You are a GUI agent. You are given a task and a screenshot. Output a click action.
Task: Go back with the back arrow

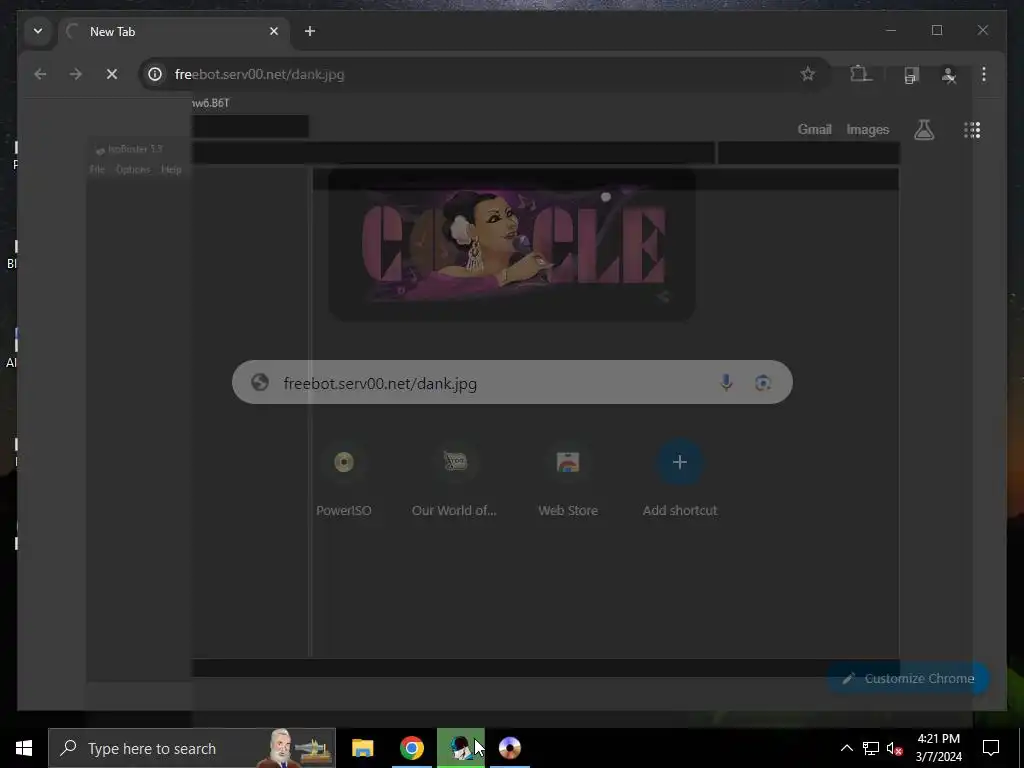point(40,74)
